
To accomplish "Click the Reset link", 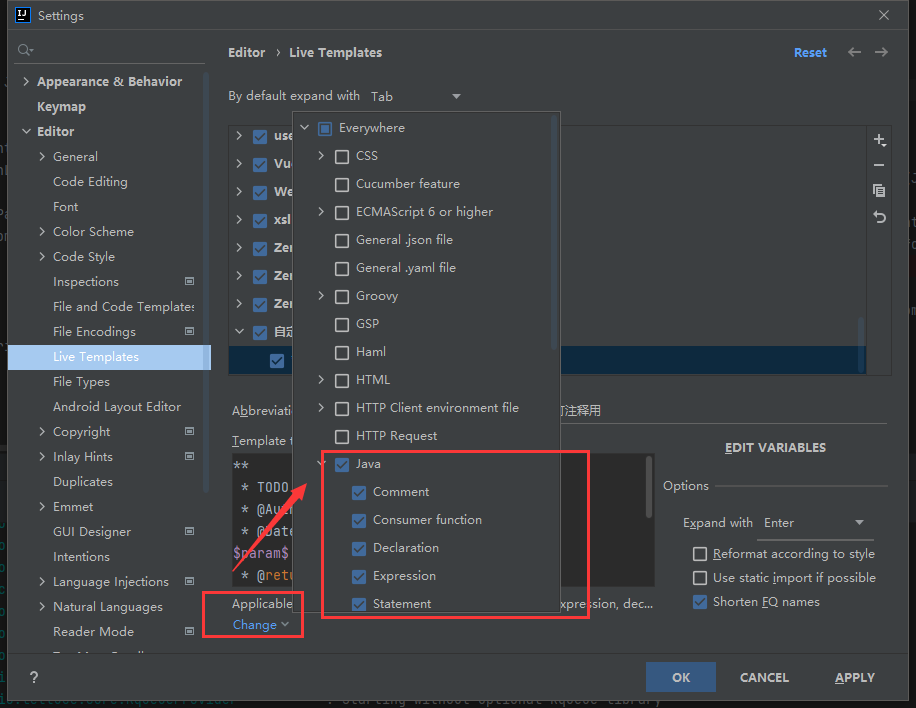I will click(x=810, y=53).
